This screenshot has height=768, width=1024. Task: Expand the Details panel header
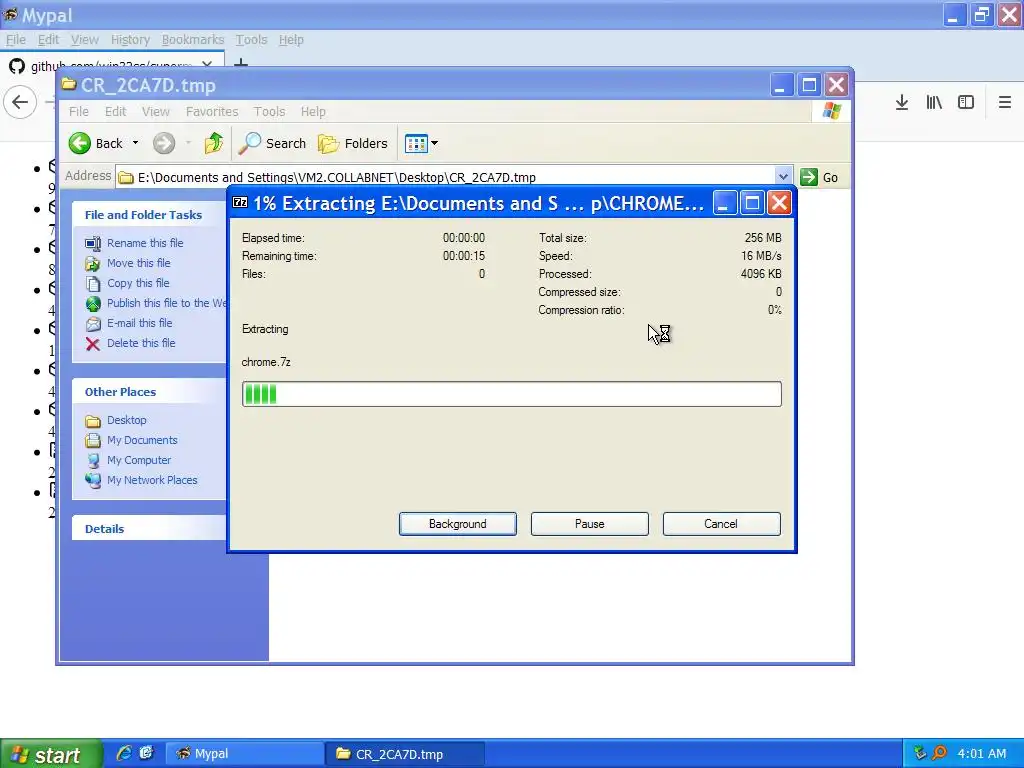pyautogui.click(x=150, y=528)
